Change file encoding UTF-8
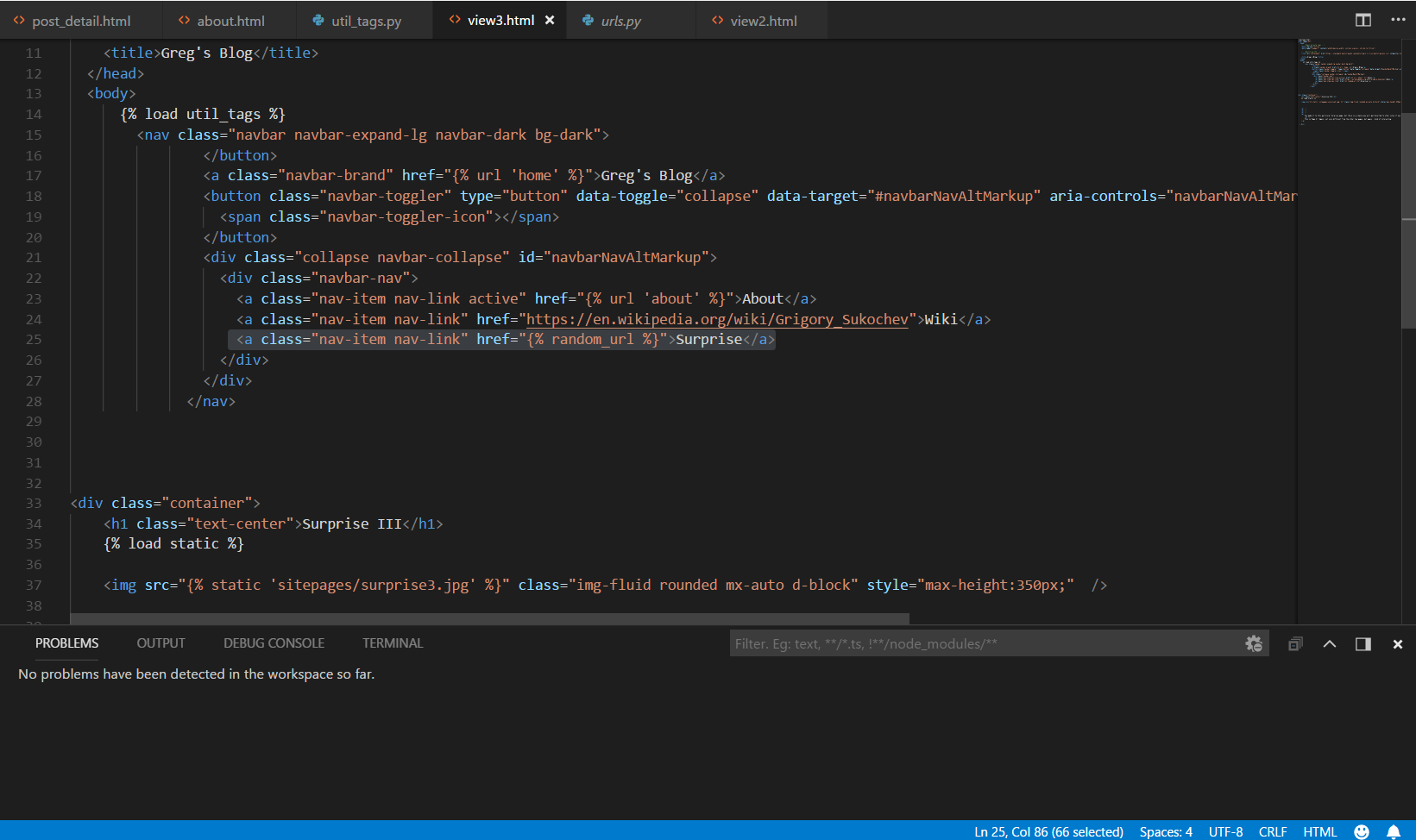Image resolution: width=1416 pixels, height=840 pixels. pyautogui.click(x=1225, y=831)
